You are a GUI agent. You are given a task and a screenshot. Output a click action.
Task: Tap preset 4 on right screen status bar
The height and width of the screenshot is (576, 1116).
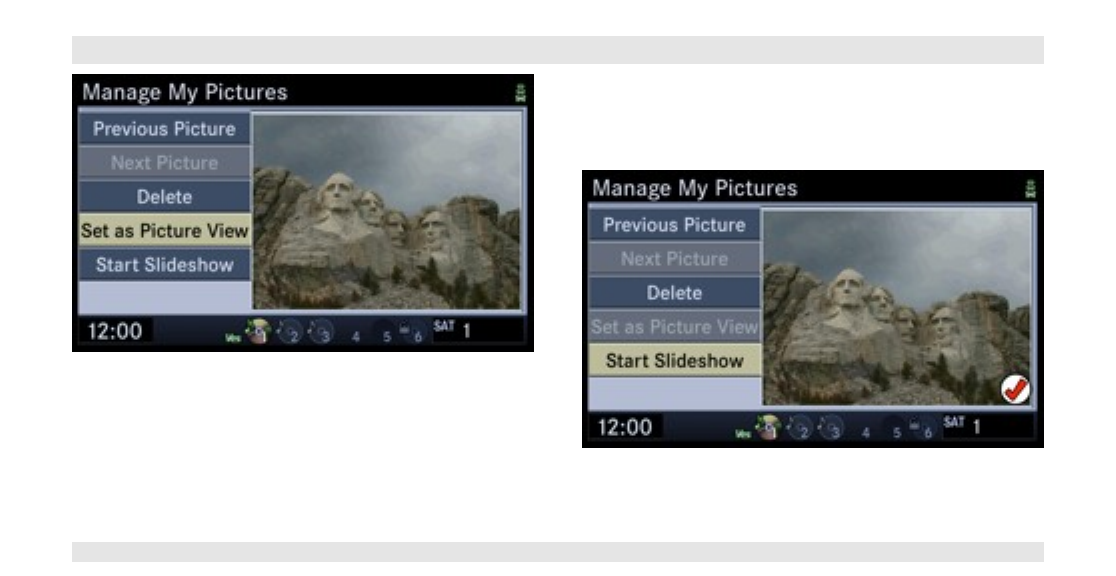point(865,432)
